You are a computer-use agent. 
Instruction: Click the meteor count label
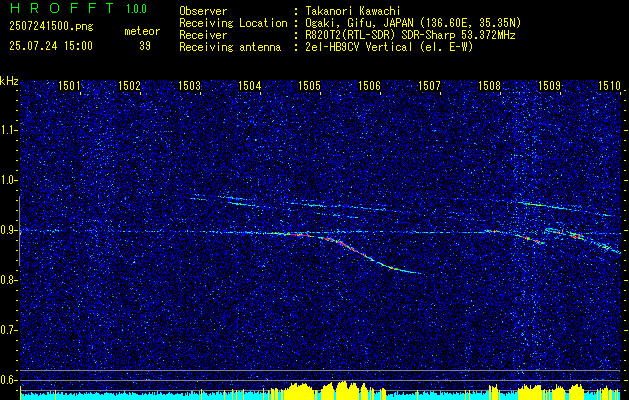tap(142, 31)
